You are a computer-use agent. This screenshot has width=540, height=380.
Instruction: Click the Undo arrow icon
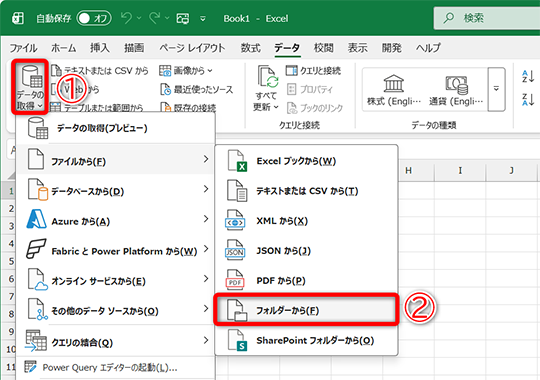click(126, 18)
